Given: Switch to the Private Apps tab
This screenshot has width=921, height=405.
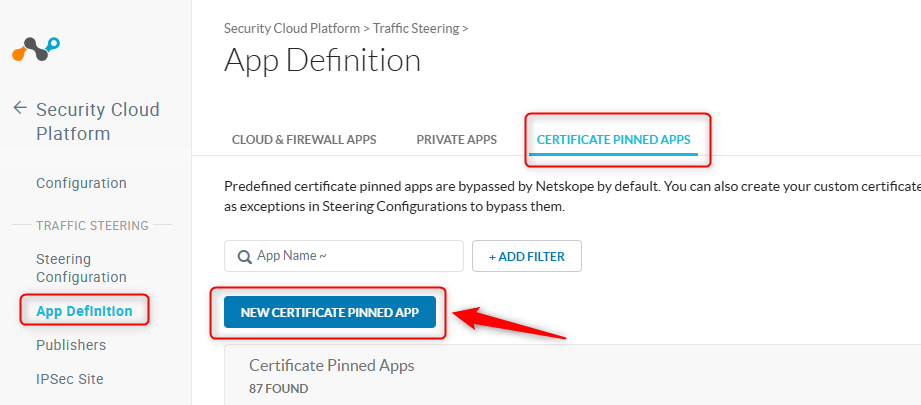Looking at the screenshot, I should tap(456, 140).
